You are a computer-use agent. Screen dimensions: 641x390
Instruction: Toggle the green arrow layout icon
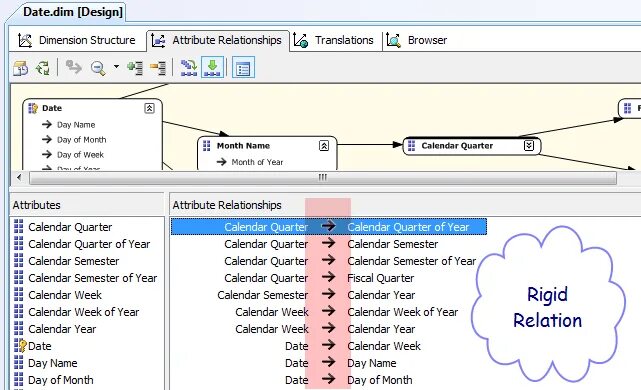point(213,67)
